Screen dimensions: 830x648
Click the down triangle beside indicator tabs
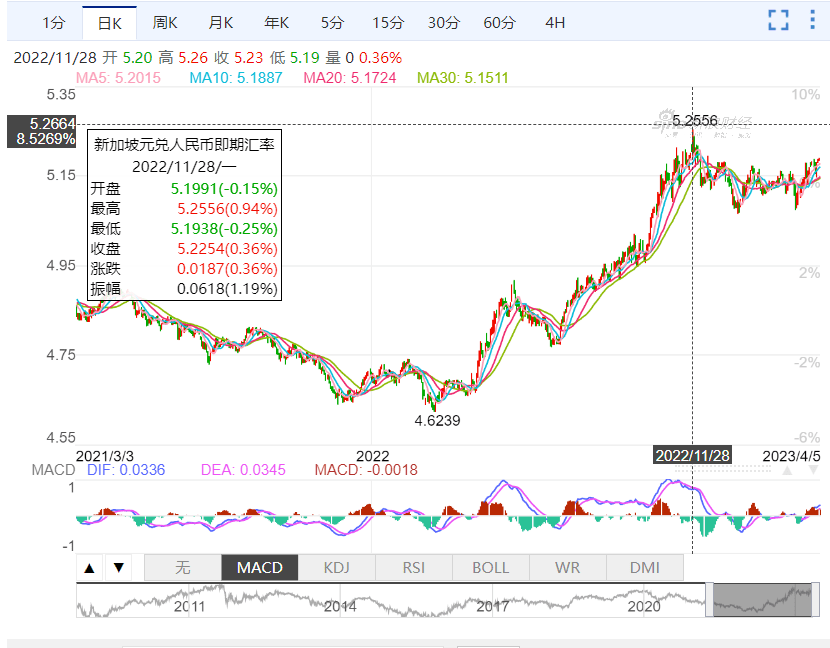pyautogui.click(x=119, y=568)
